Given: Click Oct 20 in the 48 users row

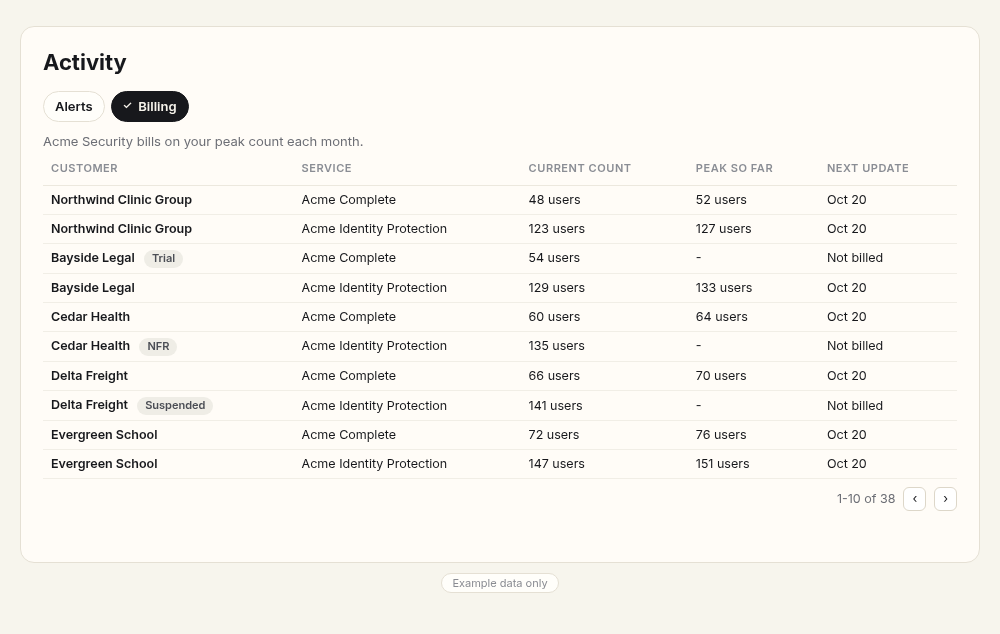Looking at the screenshot, I should coord(846,200).
